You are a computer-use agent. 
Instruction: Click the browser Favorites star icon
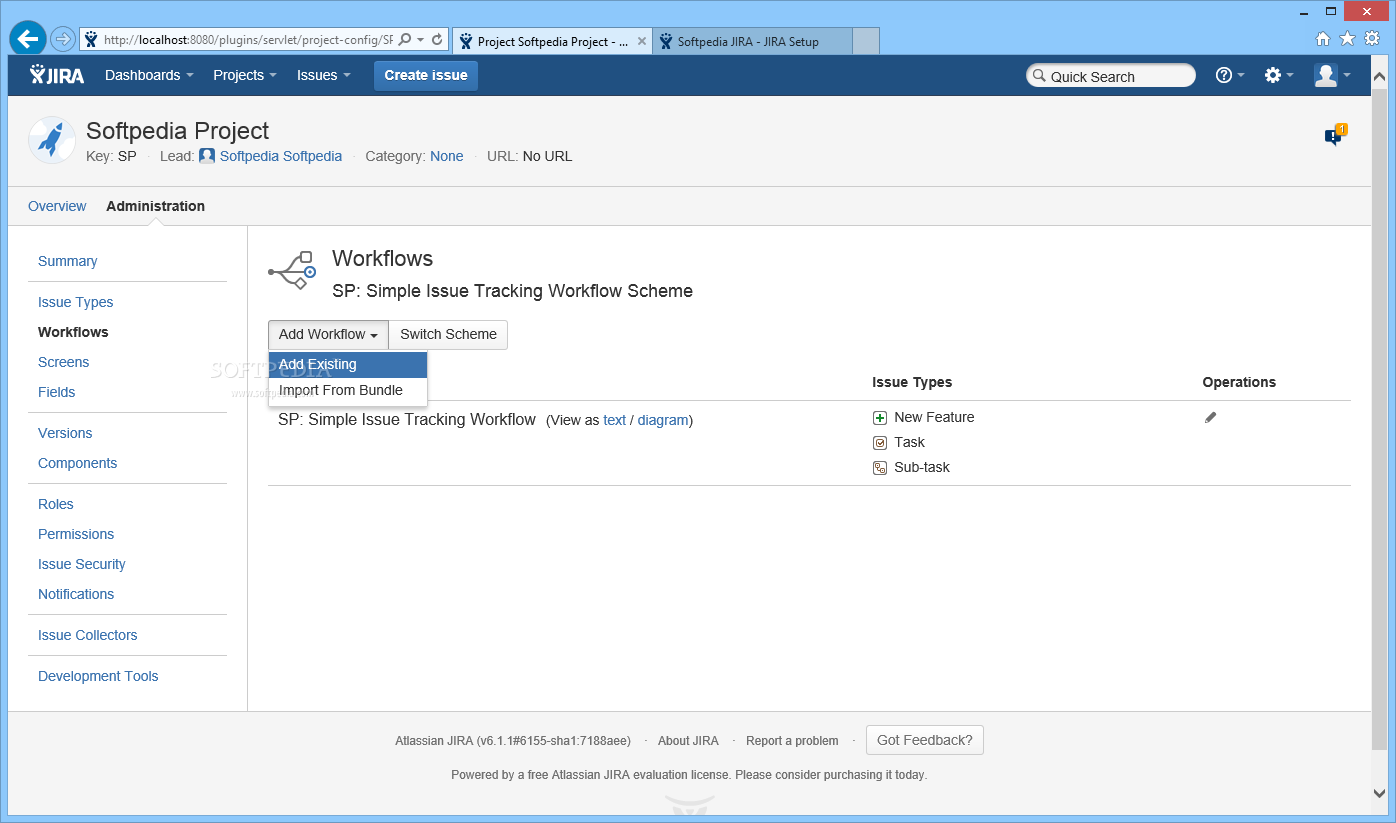click(1347, 39)
